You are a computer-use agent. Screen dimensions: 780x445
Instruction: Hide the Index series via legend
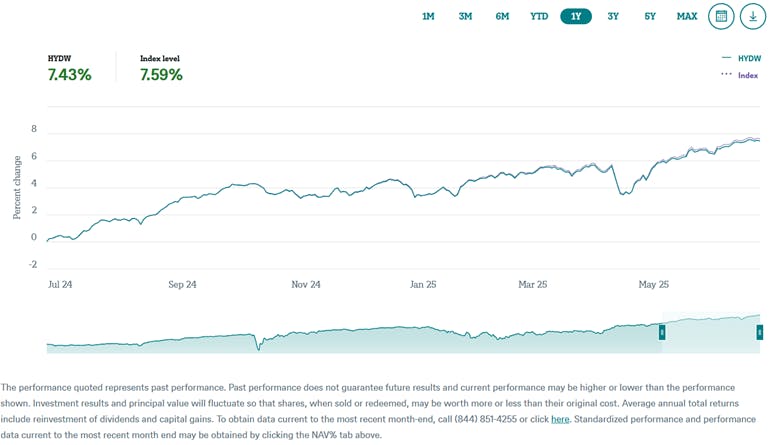740,75
